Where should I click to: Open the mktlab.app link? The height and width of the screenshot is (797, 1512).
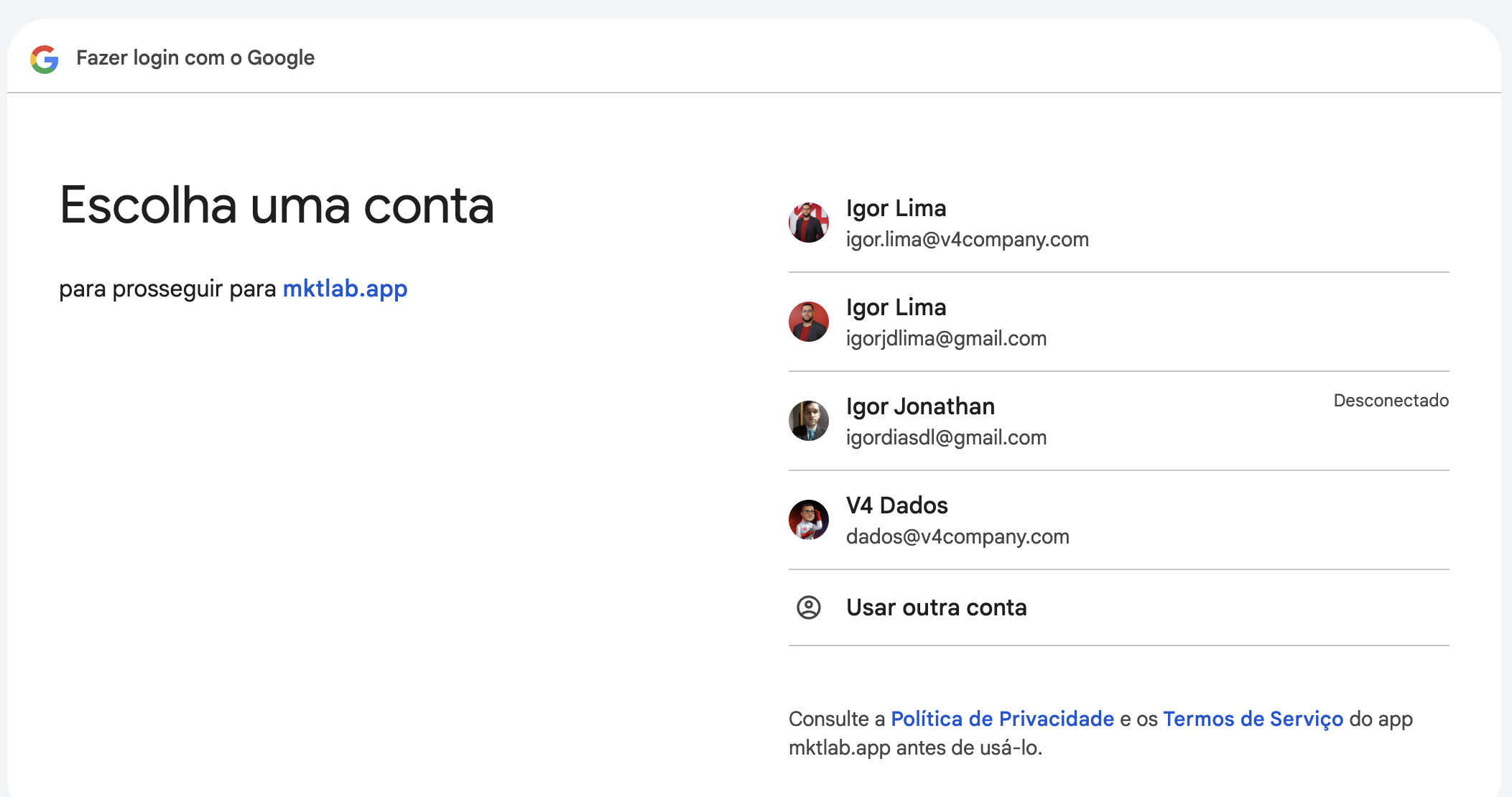[x=345, y=289]
